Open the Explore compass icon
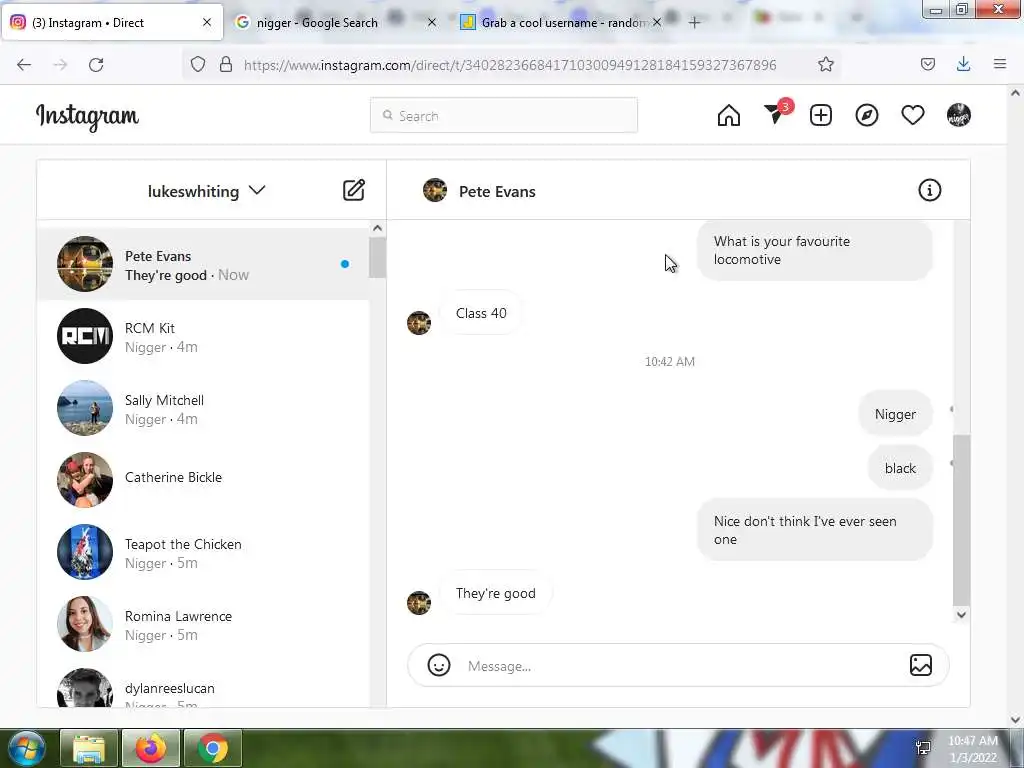1024x768 pixels. pos(867,116)
